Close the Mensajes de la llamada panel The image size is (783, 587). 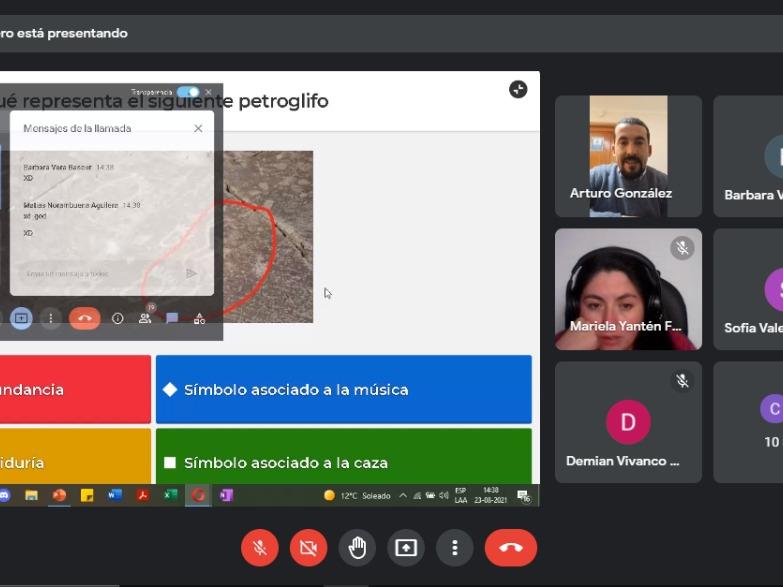pos(198,128)
